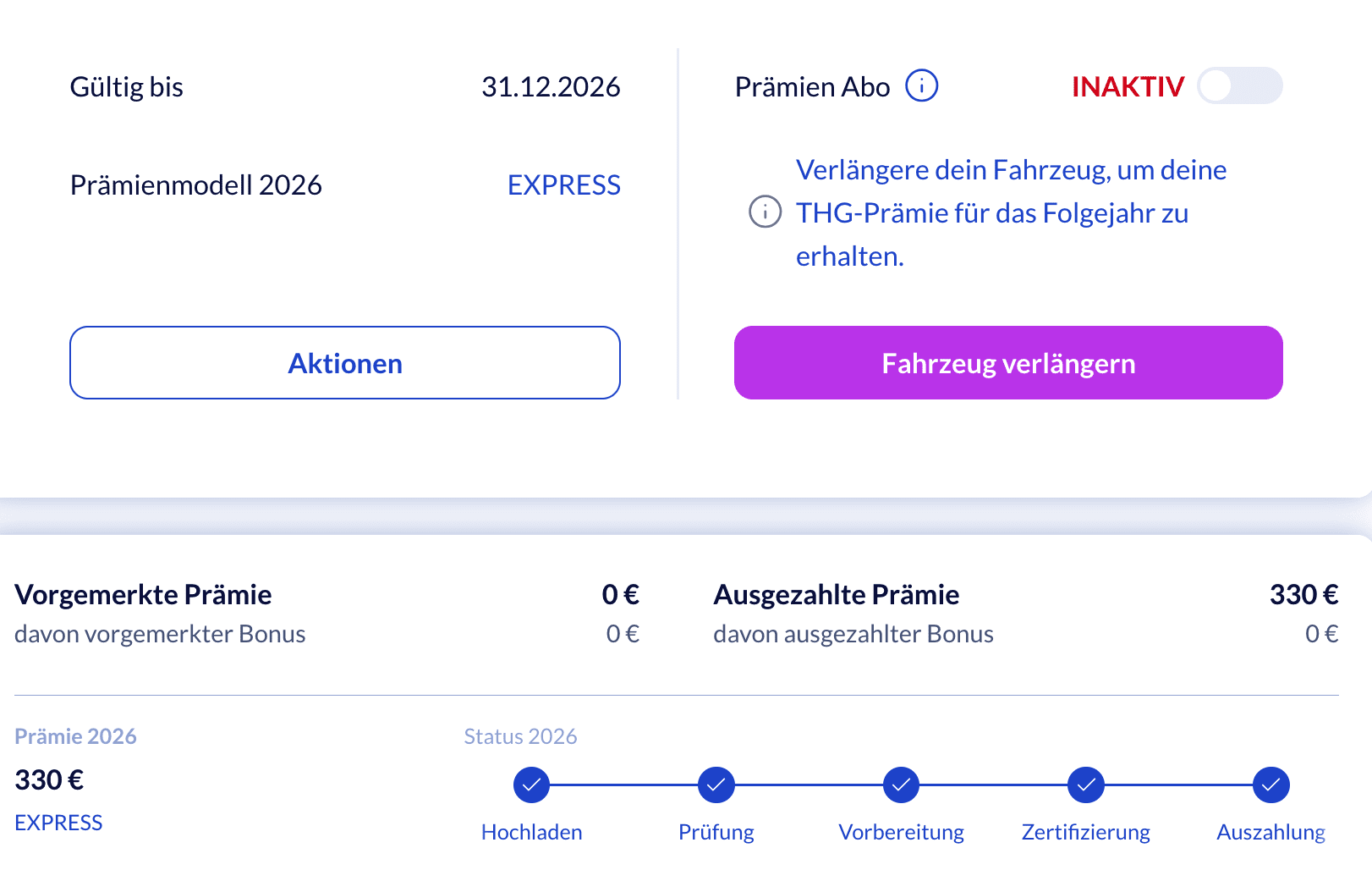1372x870 pixels.
Task: Select the Vorbereitung status checkmark
Action: 901,785
